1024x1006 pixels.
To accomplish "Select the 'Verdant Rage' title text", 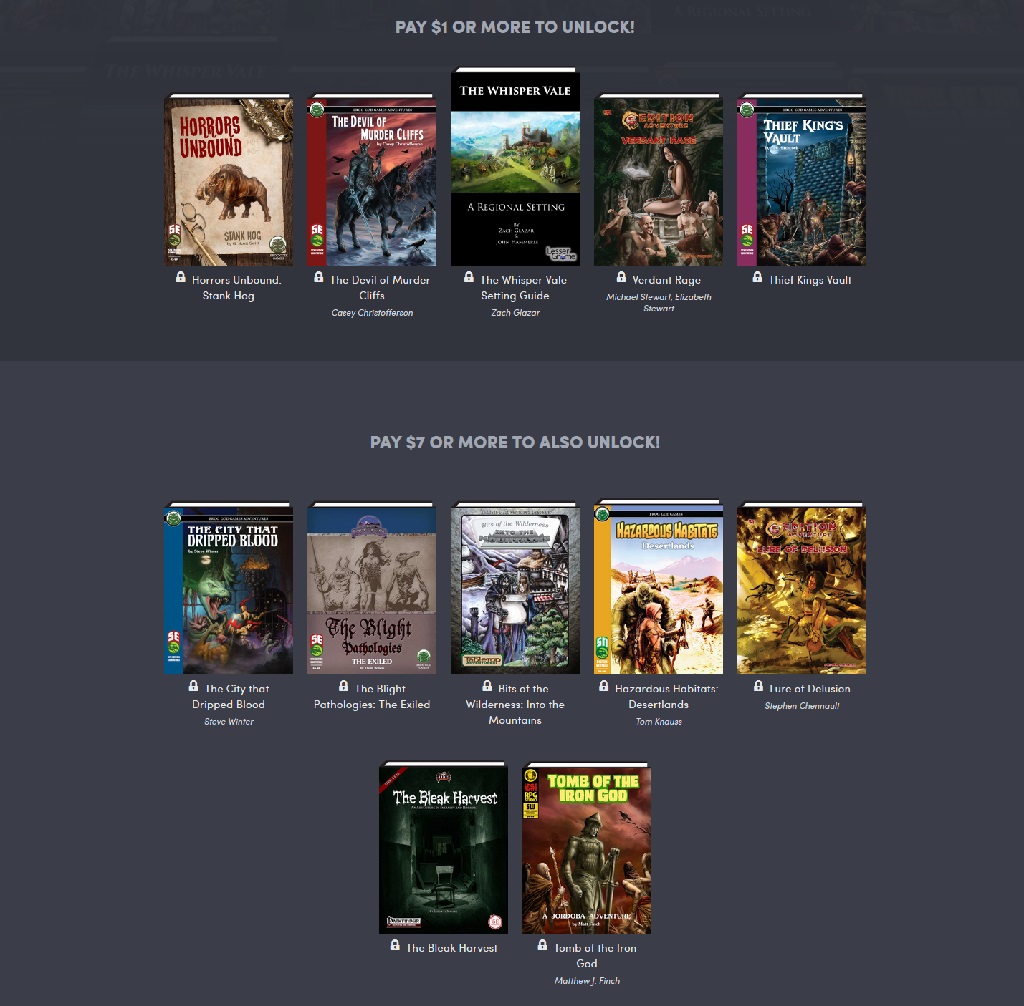I will coord(666,280).
